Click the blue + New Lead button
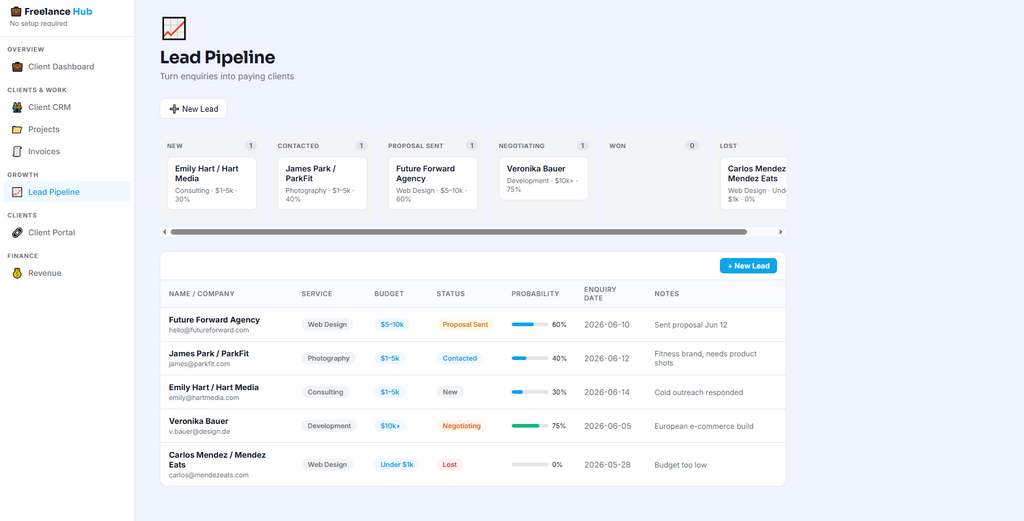Viewport: 1024px width, 521px height. coord(748,266)
